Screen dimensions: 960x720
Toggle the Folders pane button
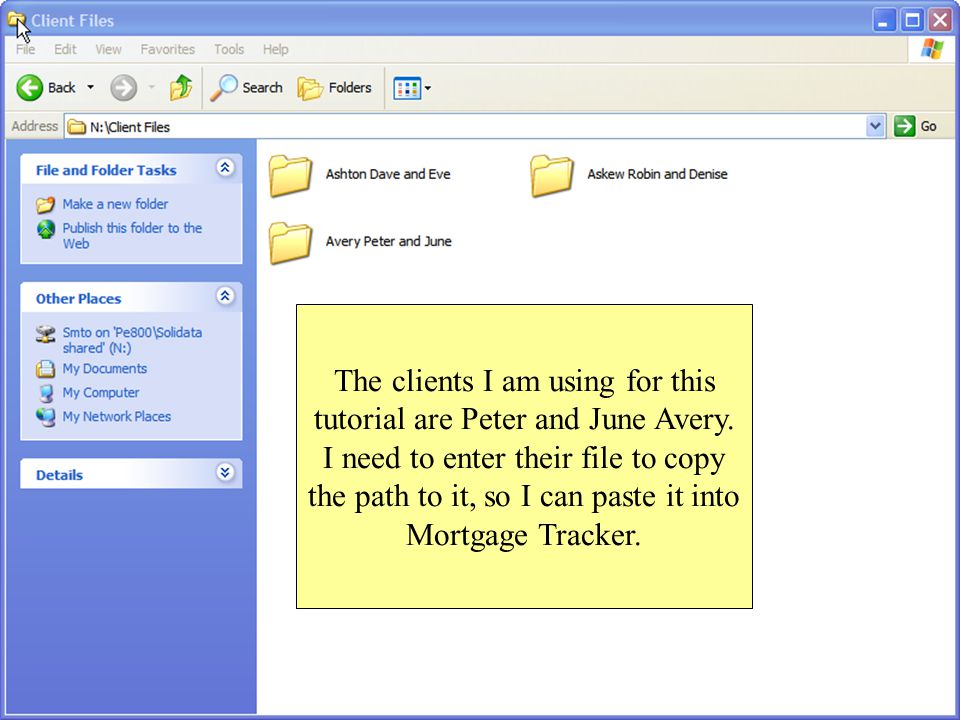coord(335,88)
